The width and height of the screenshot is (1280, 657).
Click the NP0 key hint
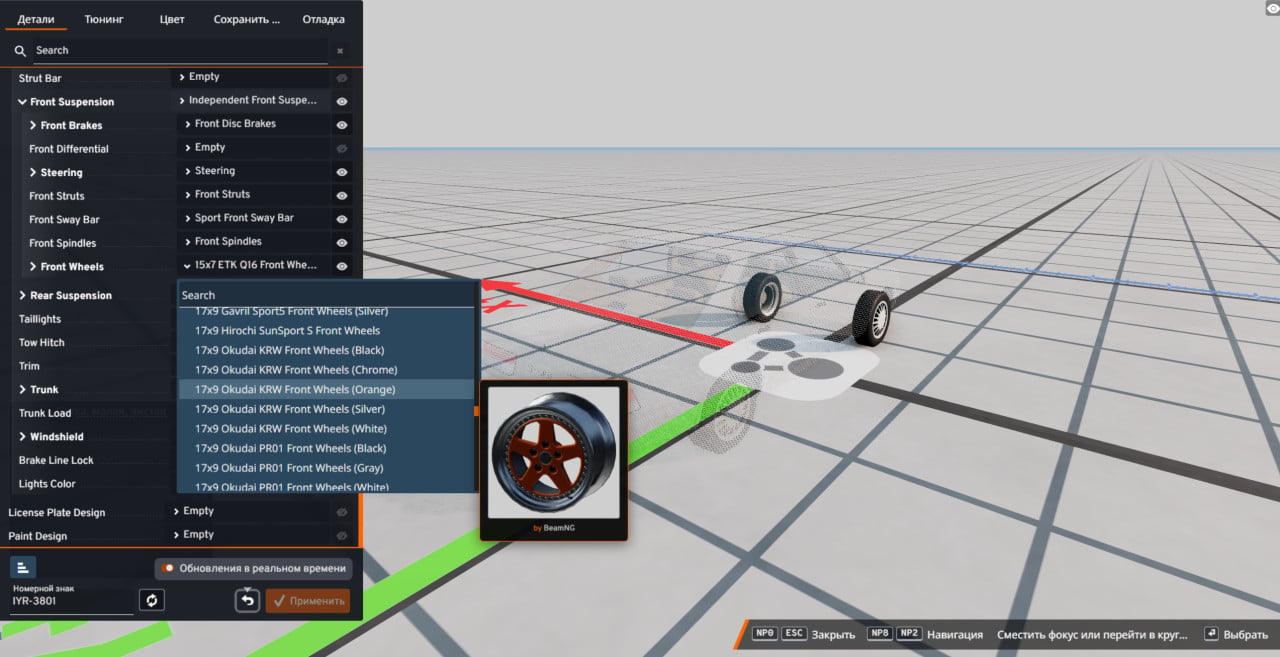pyautogui.click(x=765, y=634)
